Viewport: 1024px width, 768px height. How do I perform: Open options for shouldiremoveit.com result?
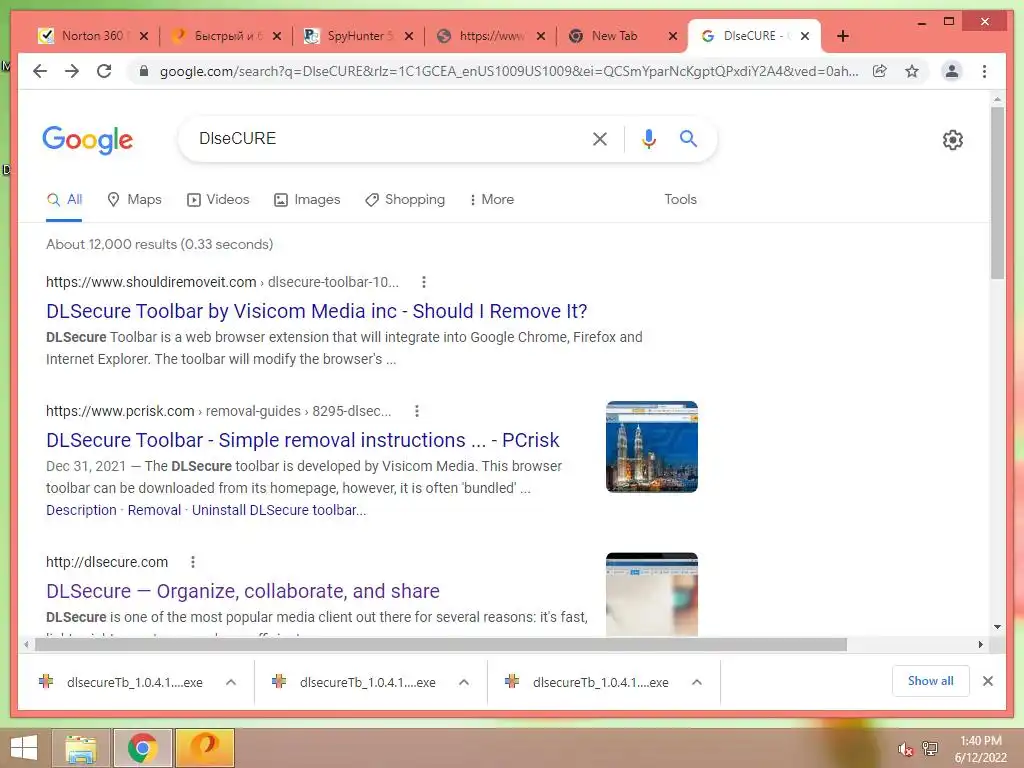click(424, 282)
